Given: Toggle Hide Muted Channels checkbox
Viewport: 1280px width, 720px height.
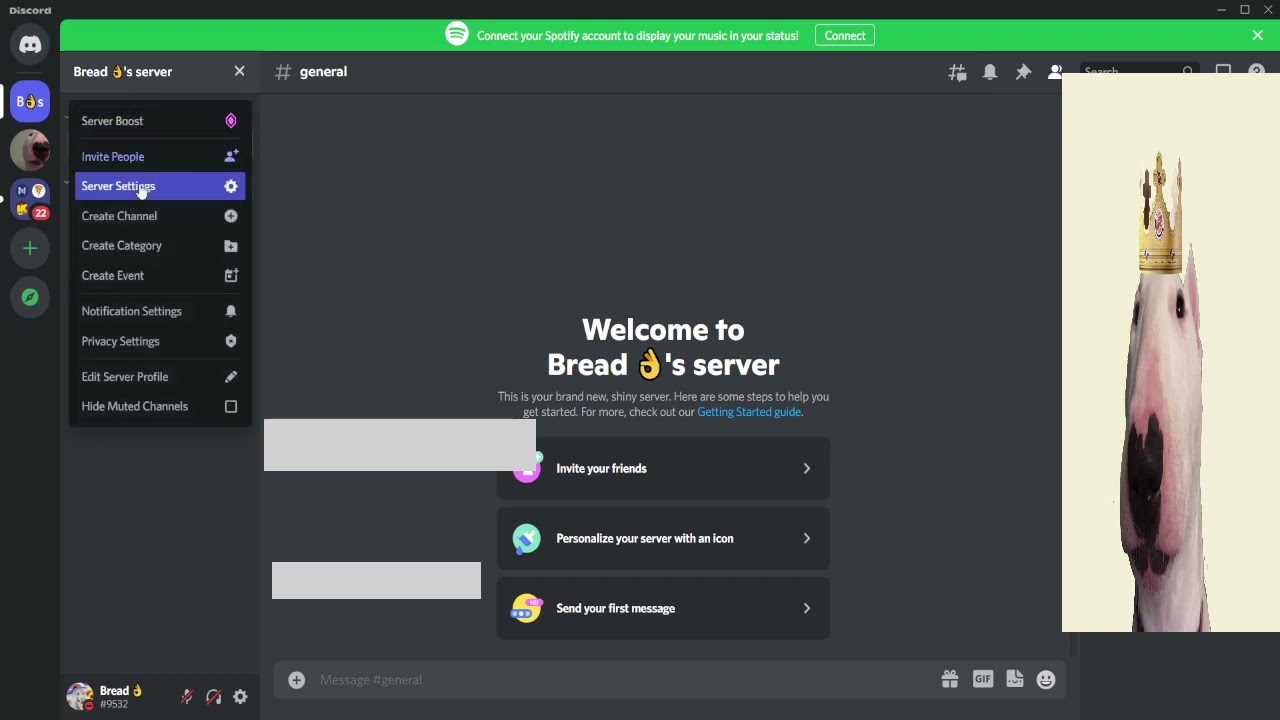Looking at the screenshot, I should pos(231,406).
